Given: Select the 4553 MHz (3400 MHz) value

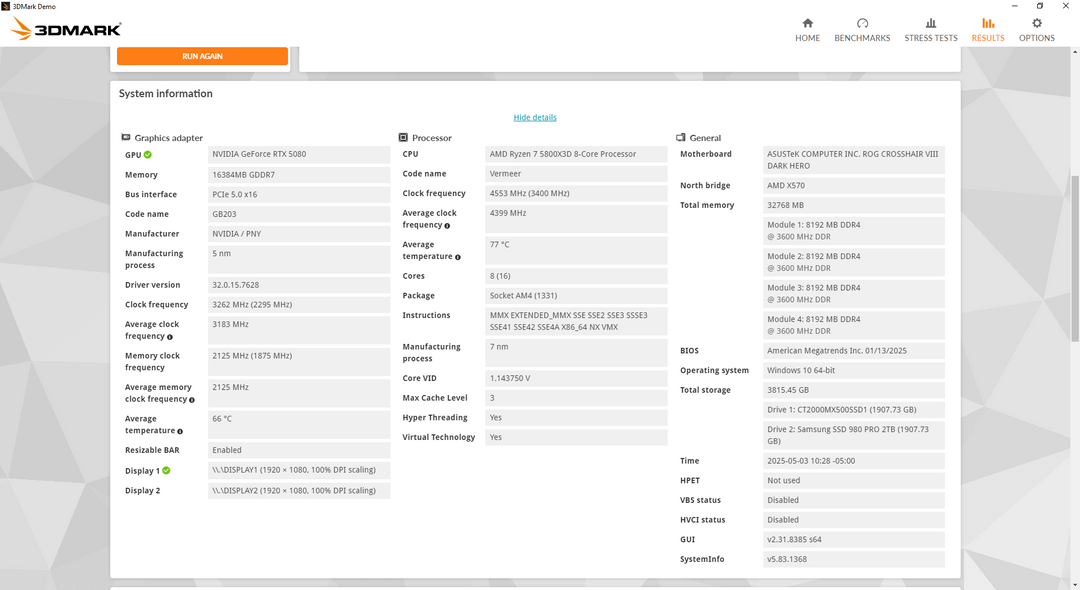Looking at the screenshot, I should [576, 193].
